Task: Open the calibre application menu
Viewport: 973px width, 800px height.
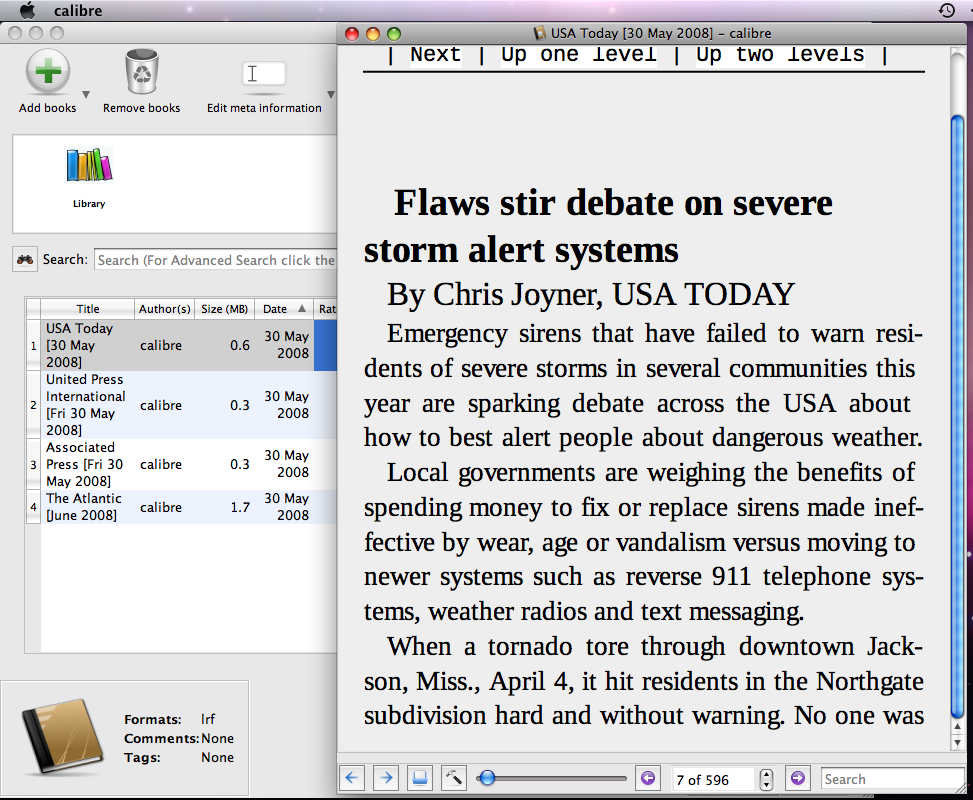Action: click(78, 11)
